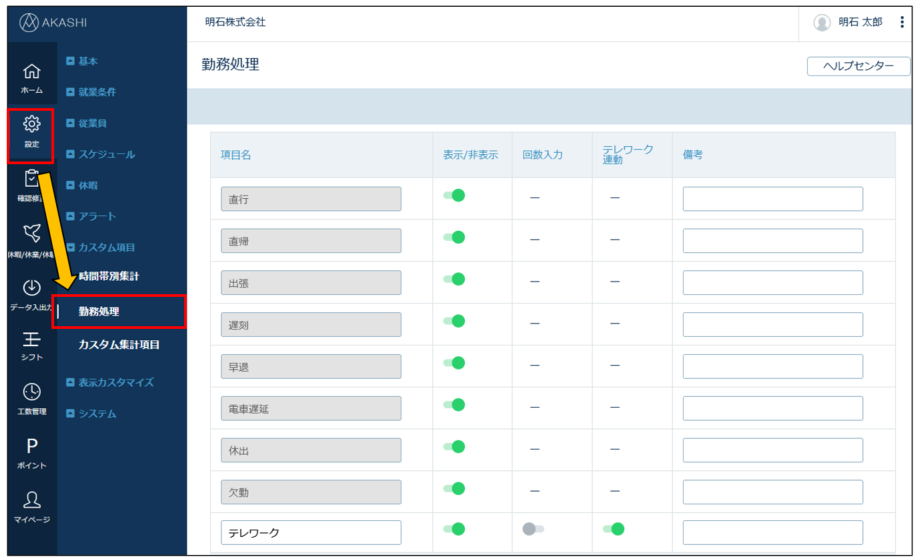
Task: Click the テレワーク item name field
Action: 310,532
